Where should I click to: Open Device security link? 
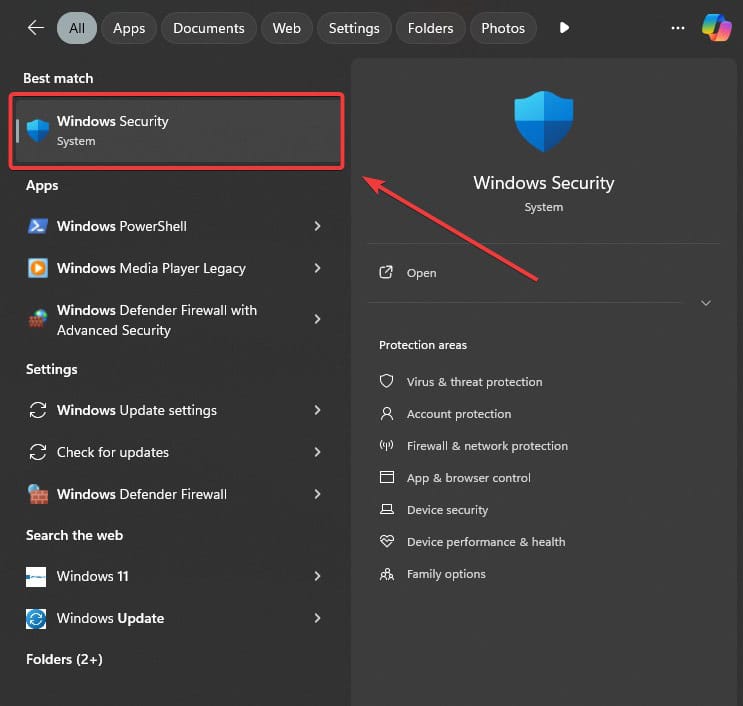[x=447, y=510]
